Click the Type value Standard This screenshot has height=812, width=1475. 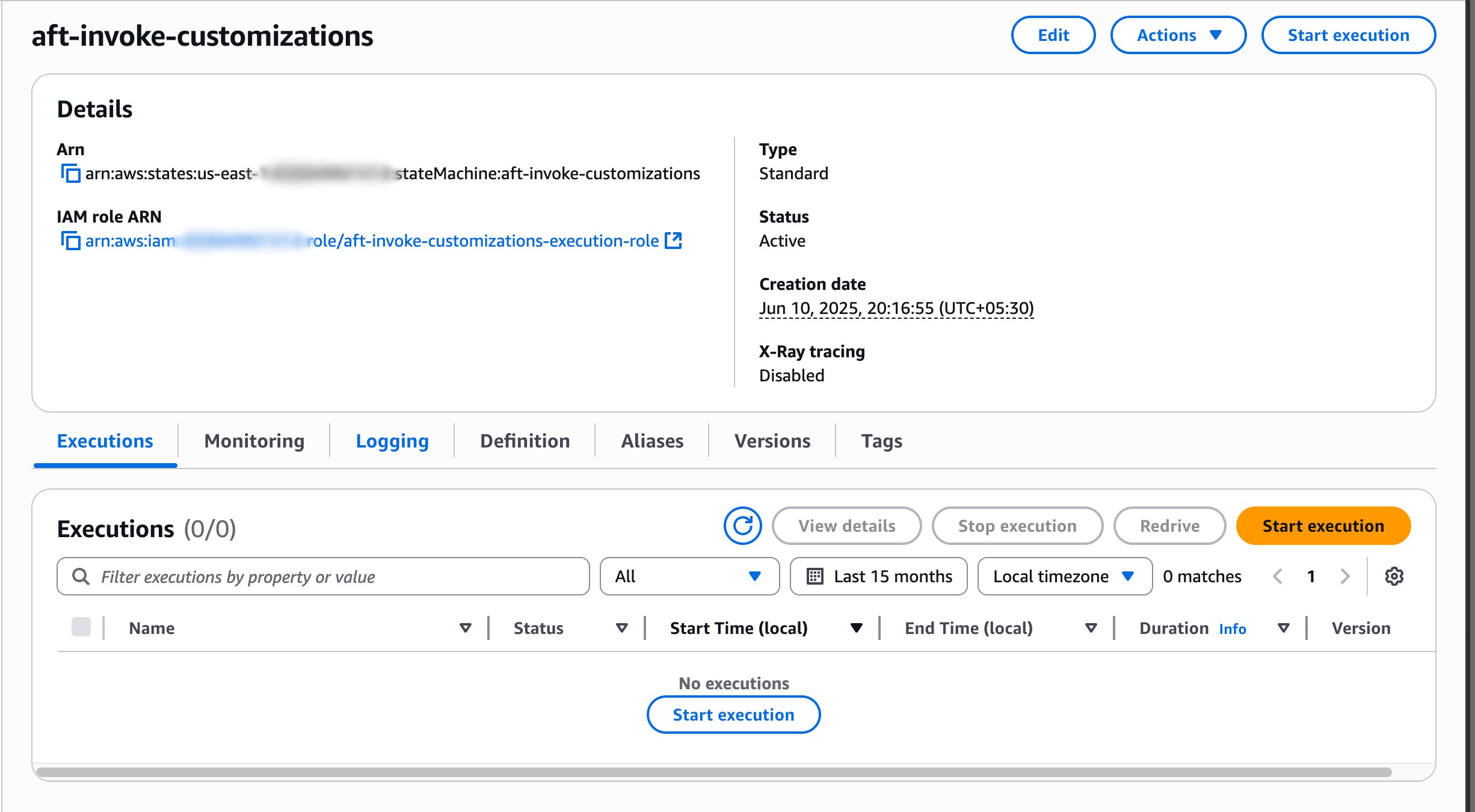793,173
